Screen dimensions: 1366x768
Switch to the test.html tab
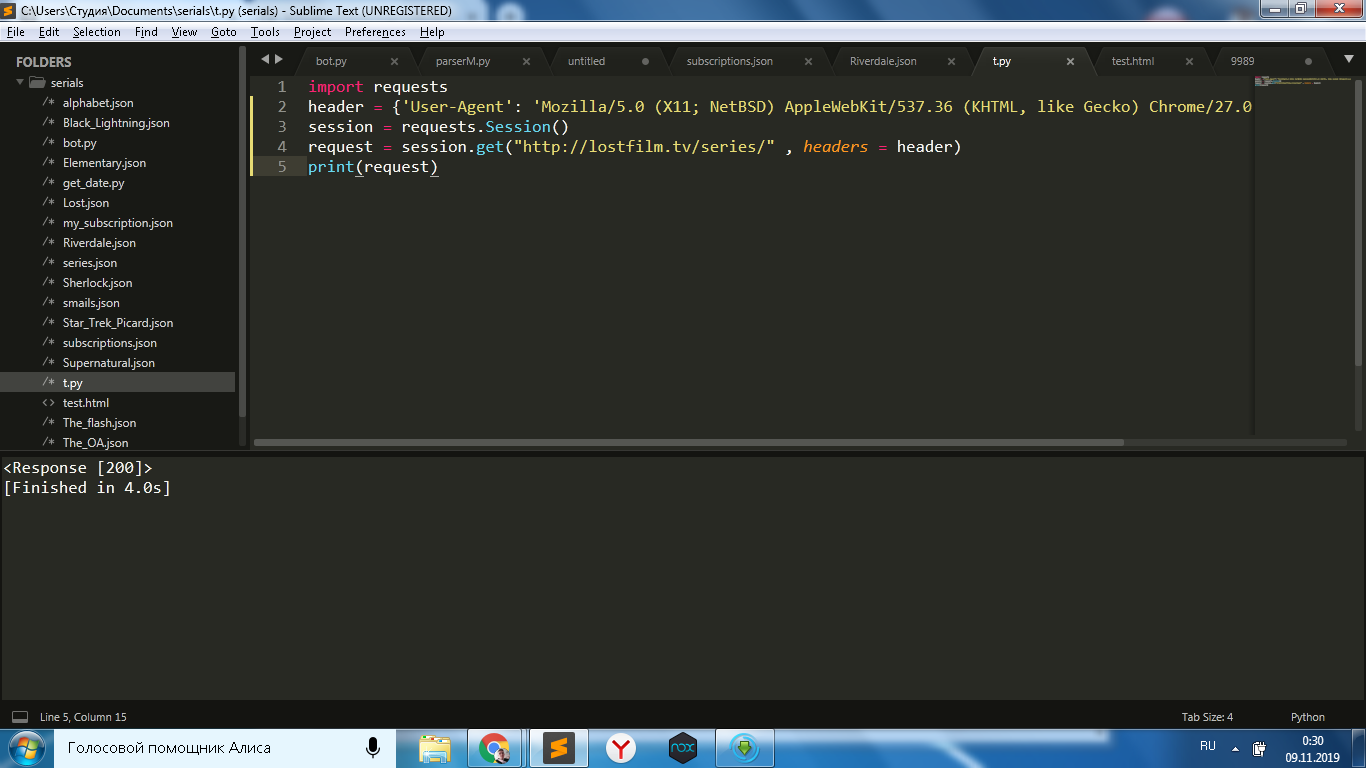[1132, 61]
